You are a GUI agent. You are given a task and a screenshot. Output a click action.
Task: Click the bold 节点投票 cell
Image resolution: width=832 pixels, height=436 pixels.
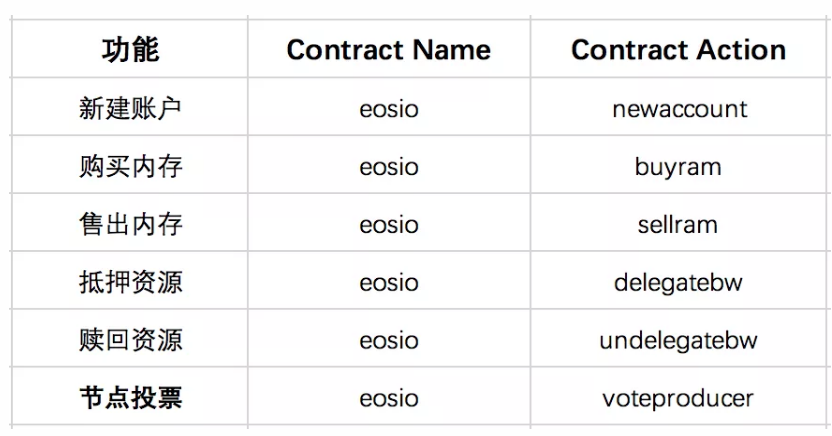(130, 398)
